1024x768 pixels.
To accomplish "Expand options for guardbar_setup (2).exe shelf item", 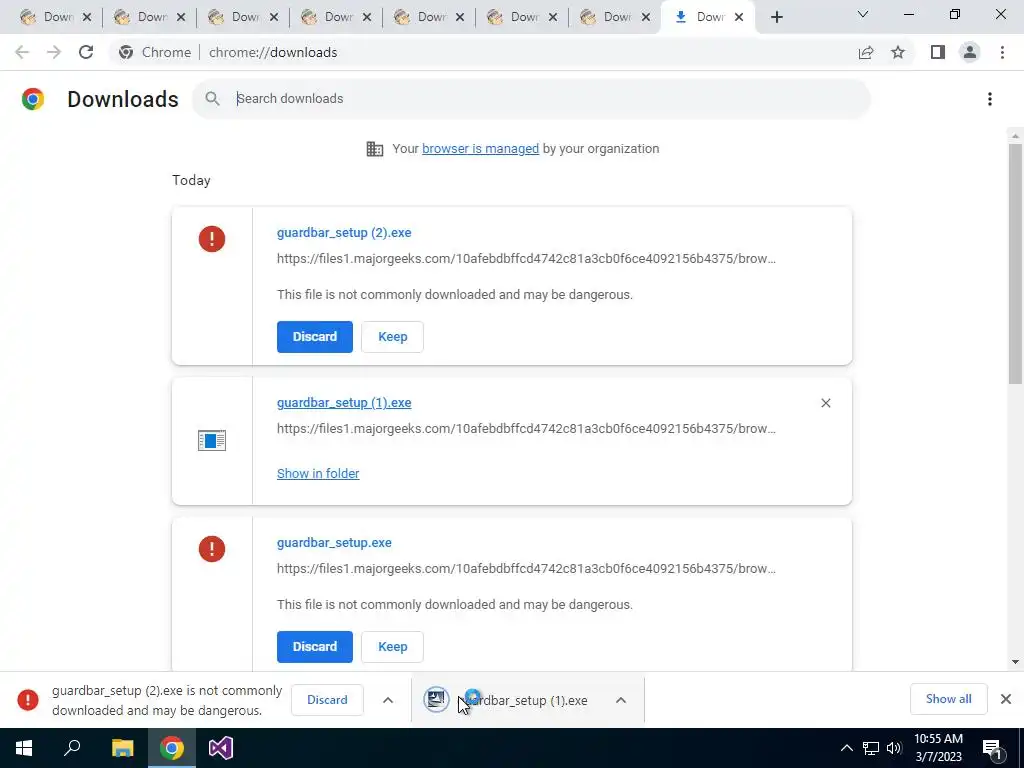I will tap(388, 700).
